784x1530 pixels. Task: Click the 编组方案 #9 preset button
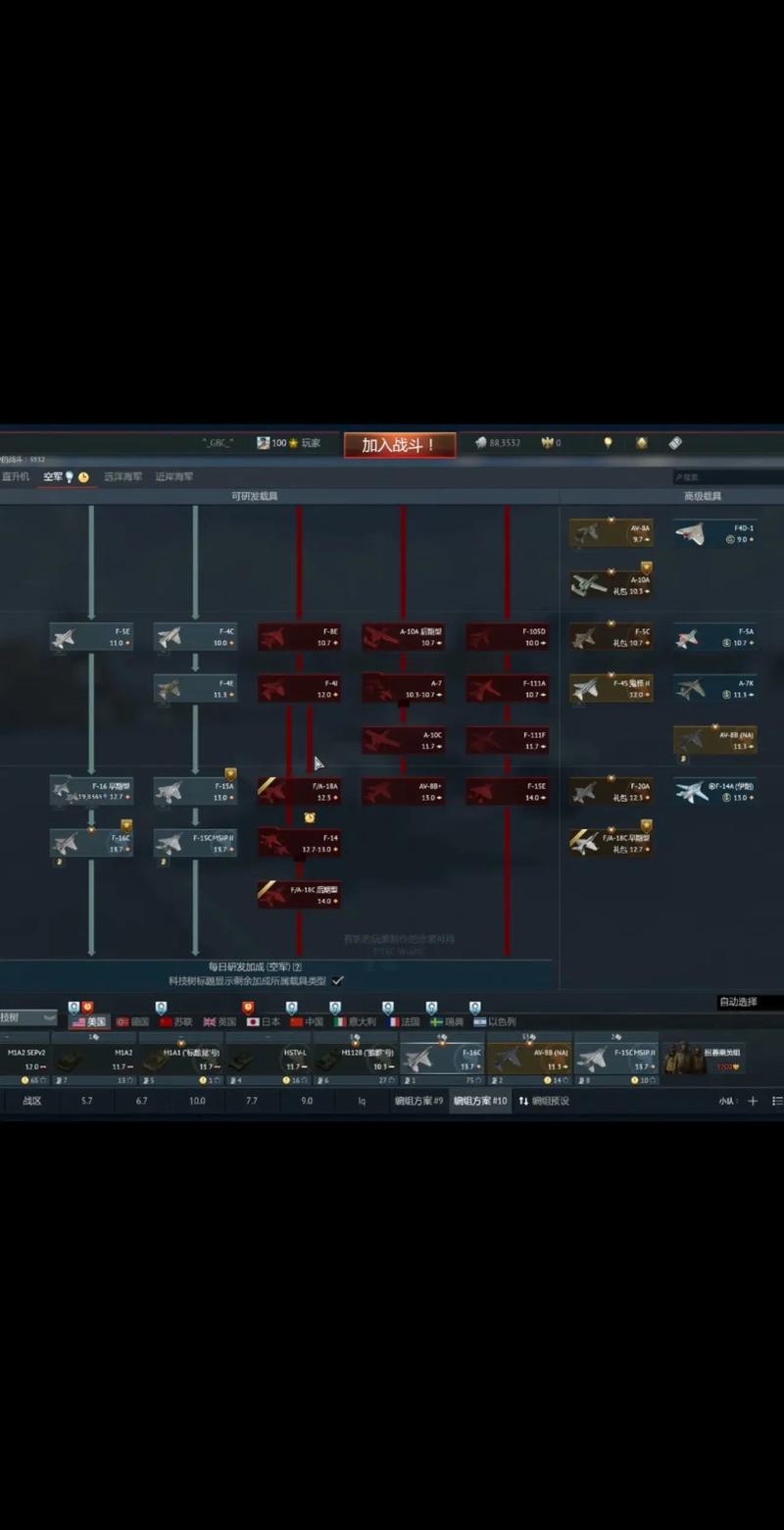(418, 1101)
